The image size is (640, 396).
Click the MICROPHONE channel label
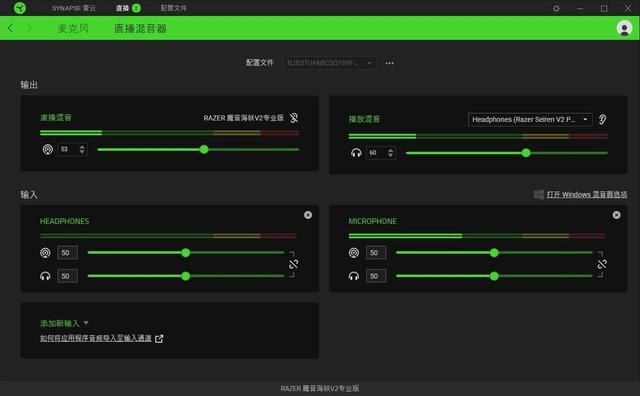tap(372, 221)
